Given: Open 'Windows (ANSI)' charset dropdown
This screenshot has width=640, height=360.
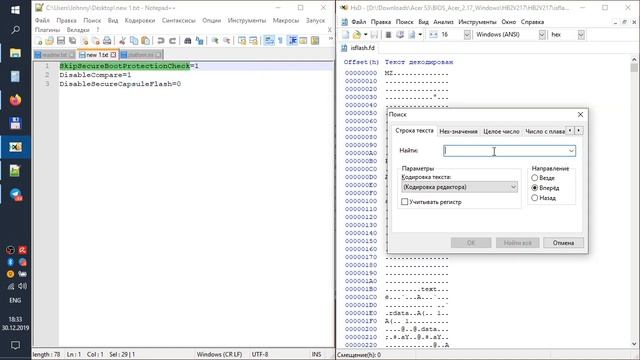Looking at the screenshot, I should point(542,35).
